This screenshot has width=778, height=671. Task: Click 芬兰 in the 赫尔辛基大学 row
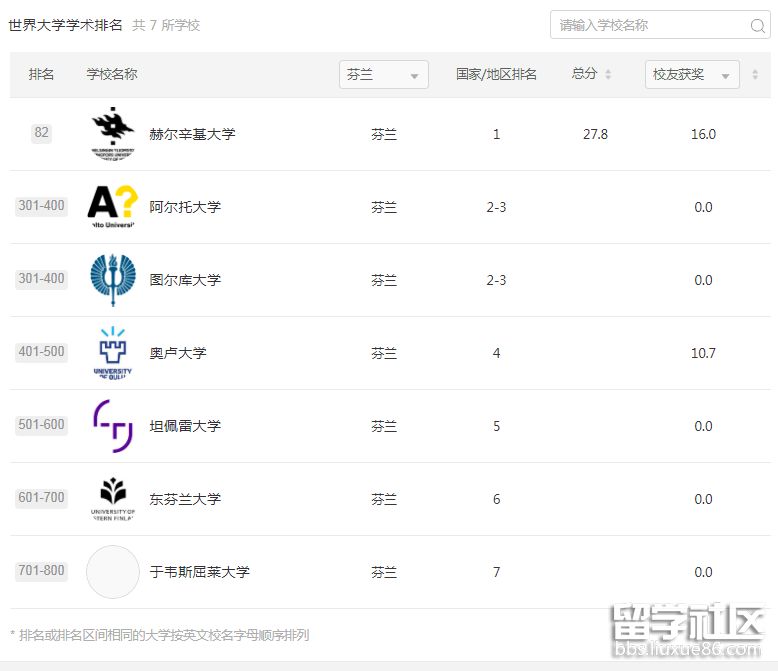pos(384,134)
